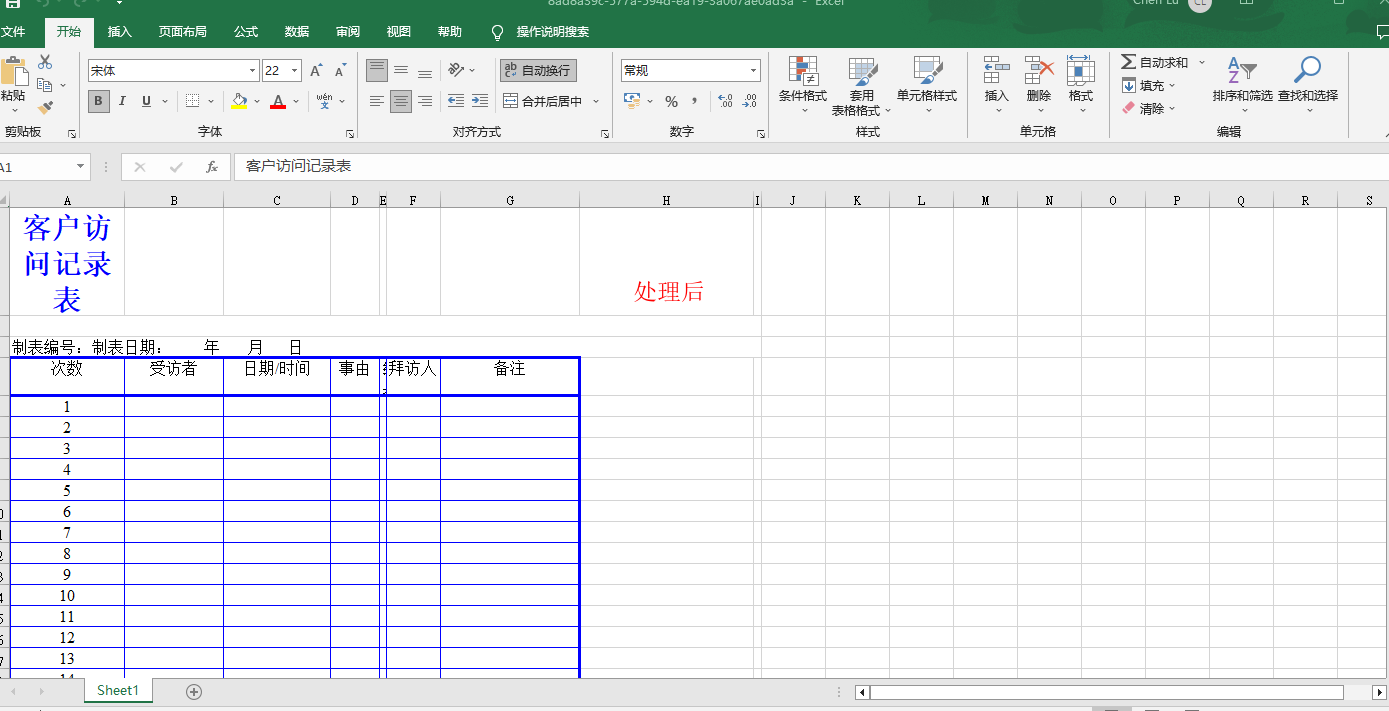Open 条件格式 conditional formatting
Image resolution: width=1389 pixels, height=711 pixels.
(802, 85)
